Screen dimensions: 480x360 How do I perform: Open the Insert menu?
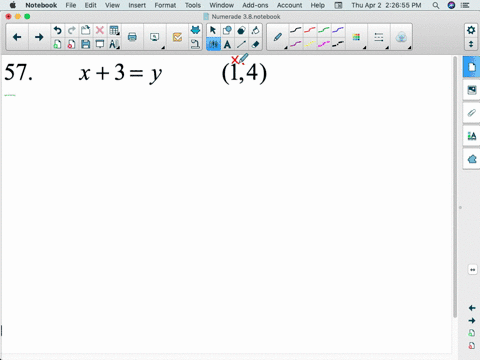(137, 5)
